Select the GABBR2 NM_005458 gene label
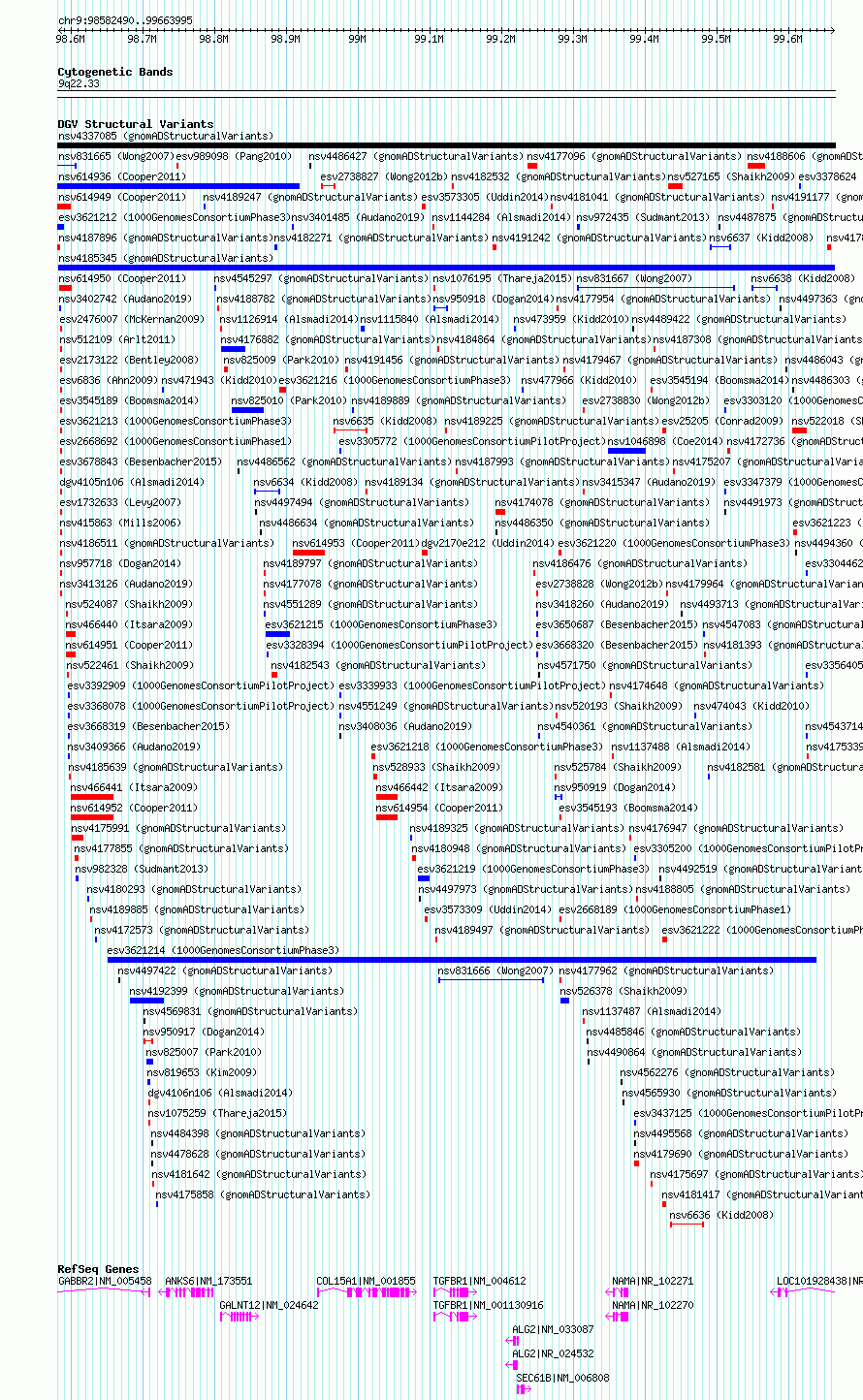863x1400 pixels. pyautogui.click(x=105, y=1281)
